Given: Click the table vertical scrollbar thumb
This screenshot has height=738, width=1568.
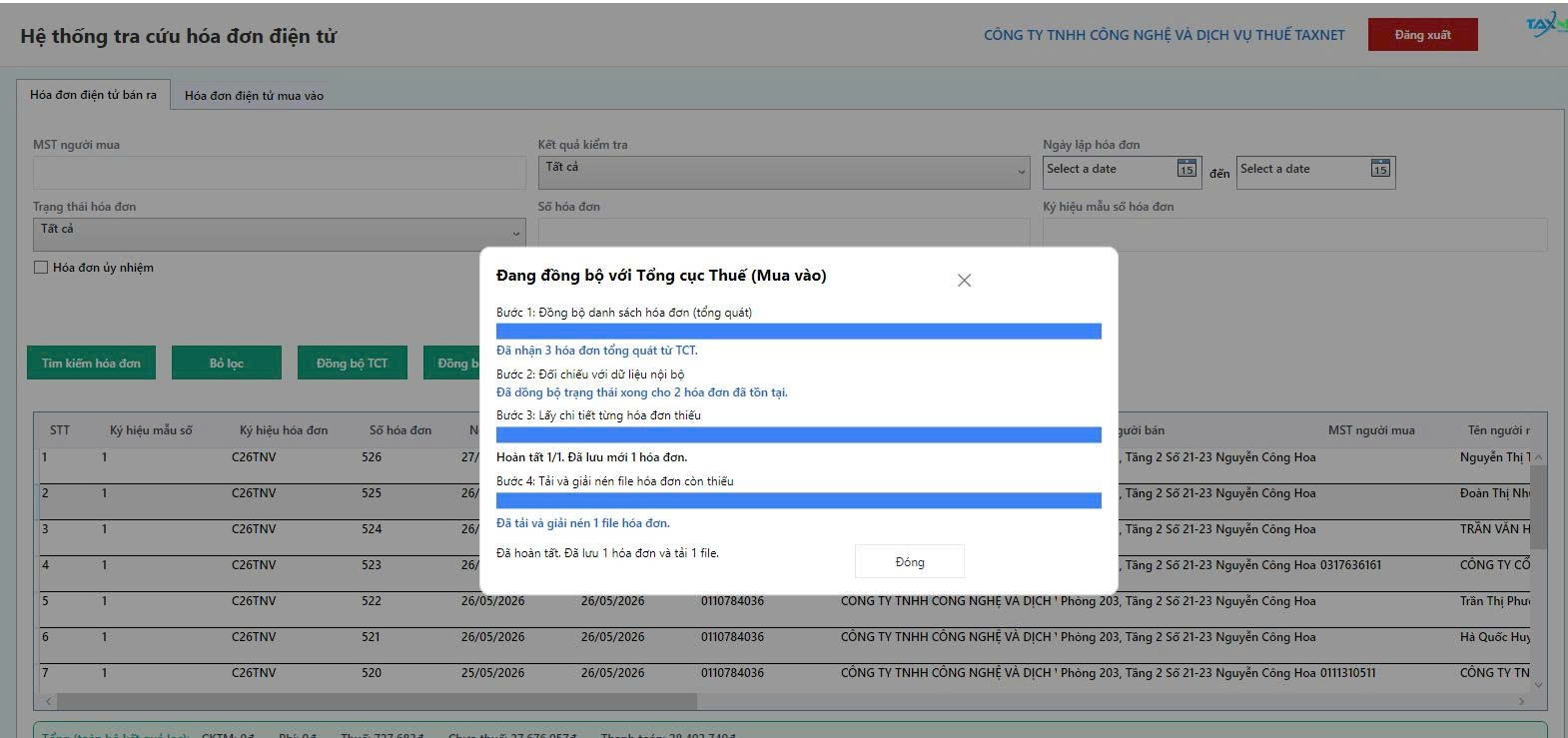Looking at the screenshot, I should 1538,506.
